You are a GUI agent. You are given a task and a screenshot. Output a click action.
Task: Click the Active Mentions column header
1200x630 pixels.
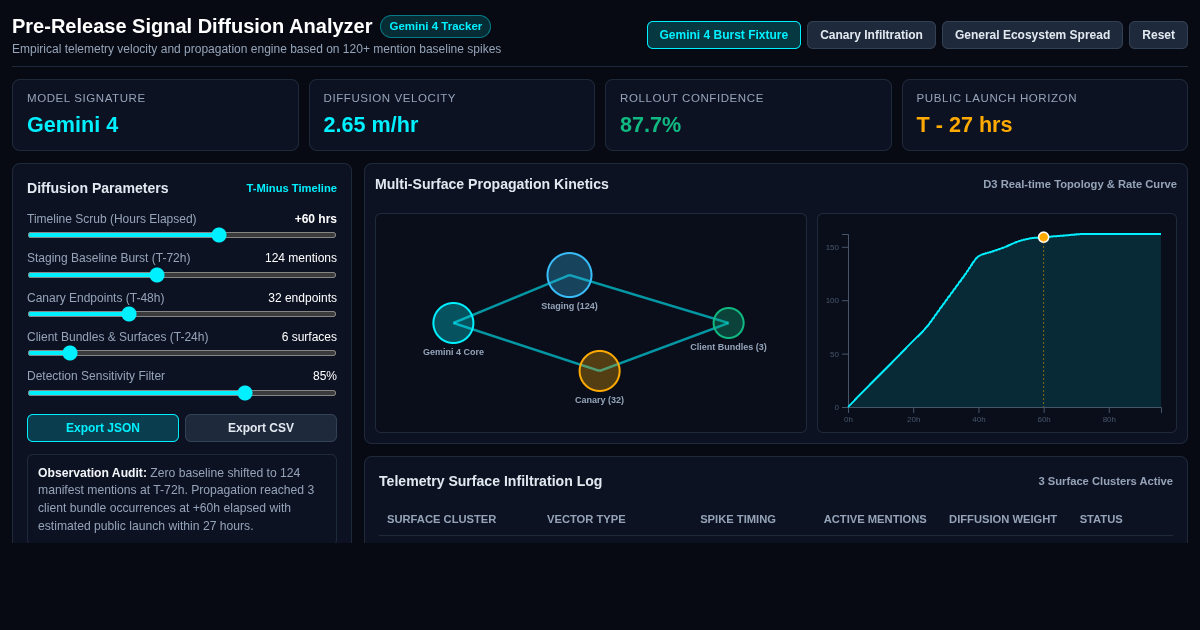click(x=875, y=519)
